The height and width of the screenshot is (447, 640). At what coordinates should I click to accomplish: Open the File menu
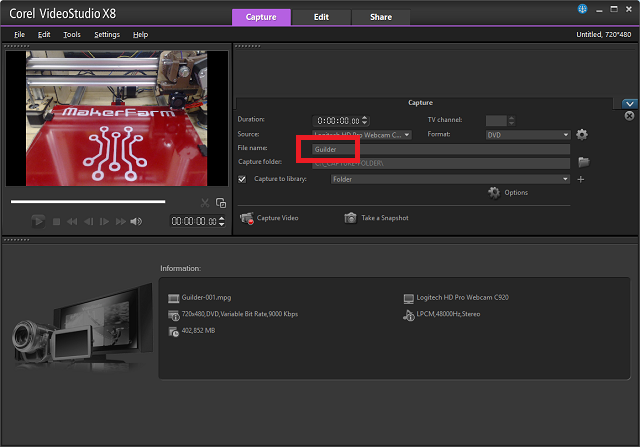(x=19, y=35)
